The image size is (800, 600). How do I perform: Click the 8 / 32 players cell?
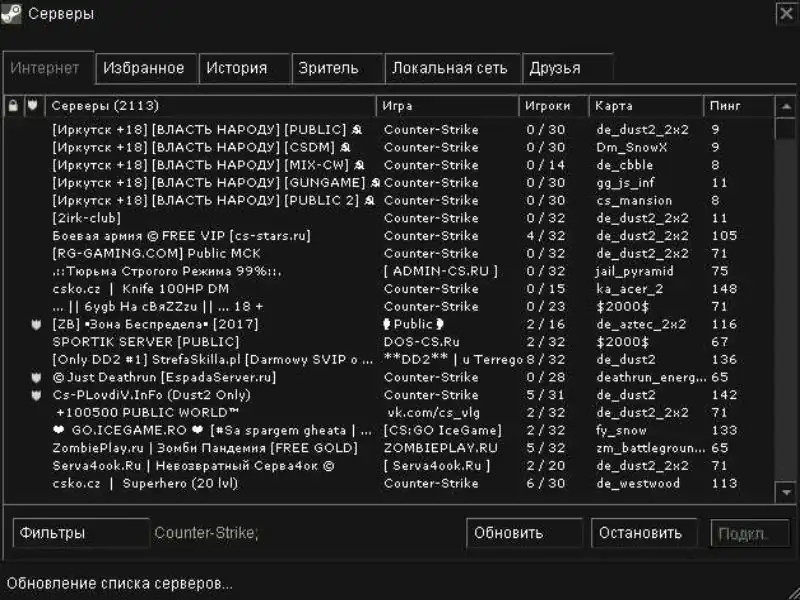point(546,360)
